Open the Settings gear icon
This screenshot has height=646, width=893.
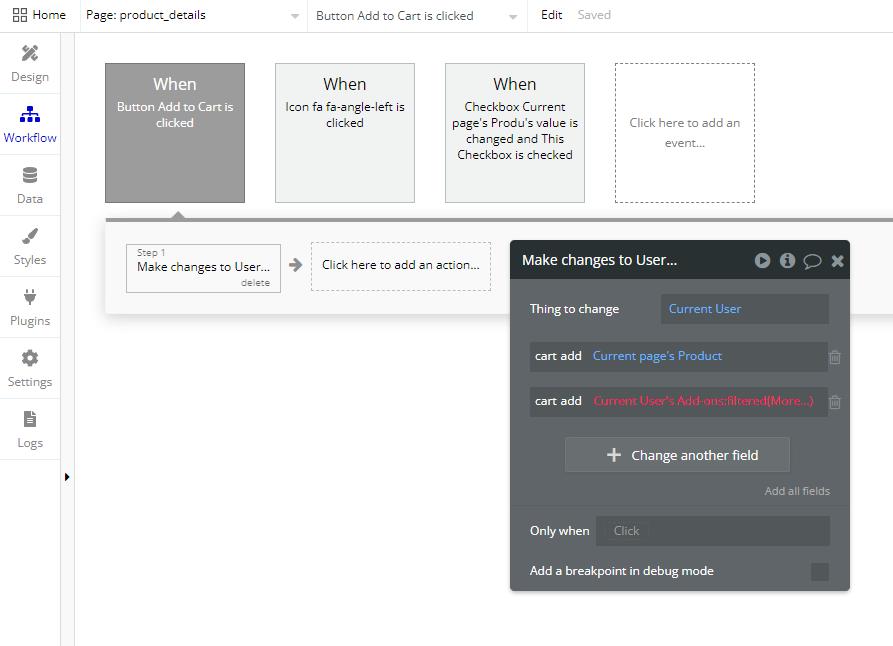pos(30,358)
